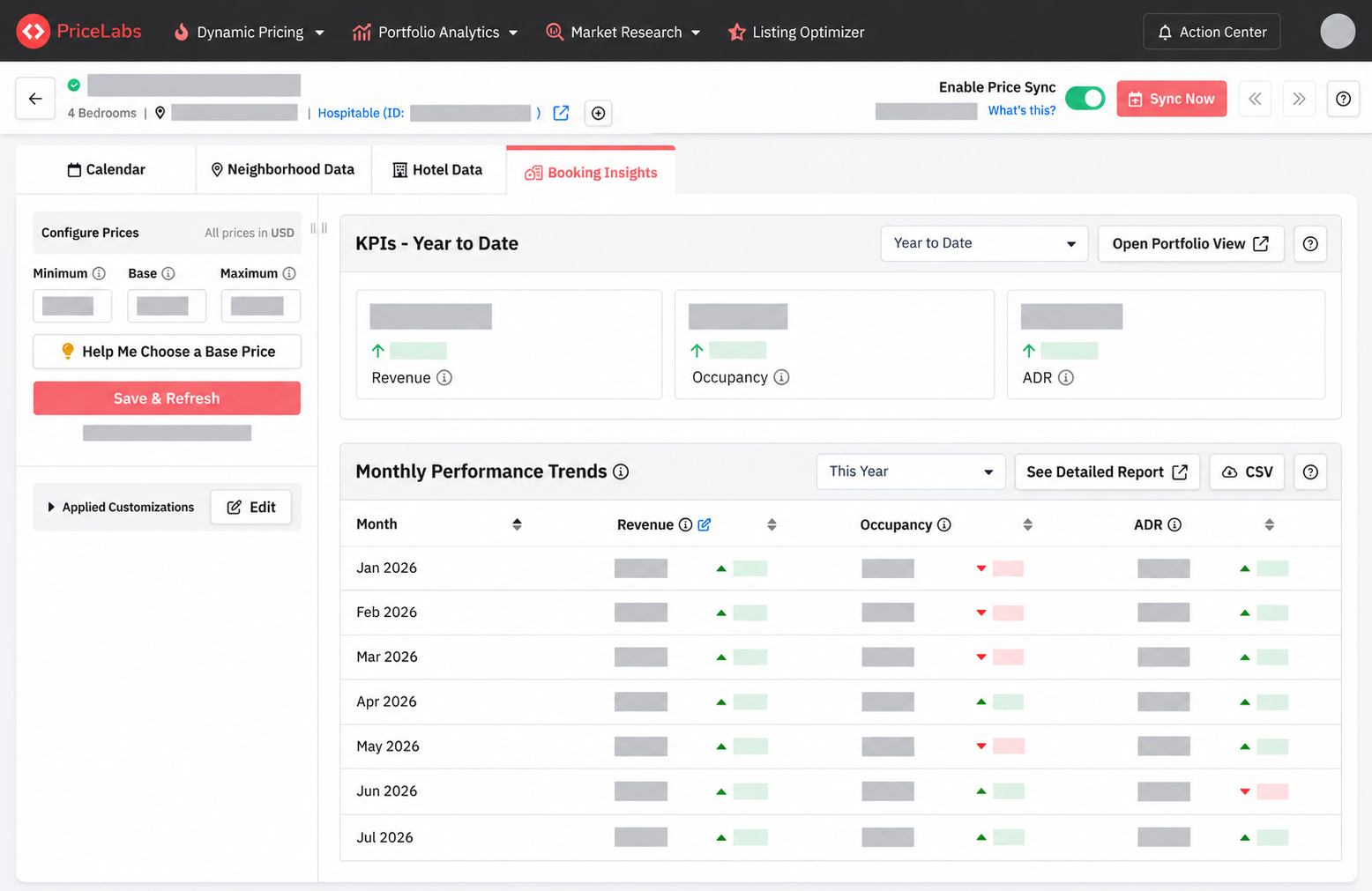
Task: Open help icon next to listing navigation
Action: (1343, 99)
